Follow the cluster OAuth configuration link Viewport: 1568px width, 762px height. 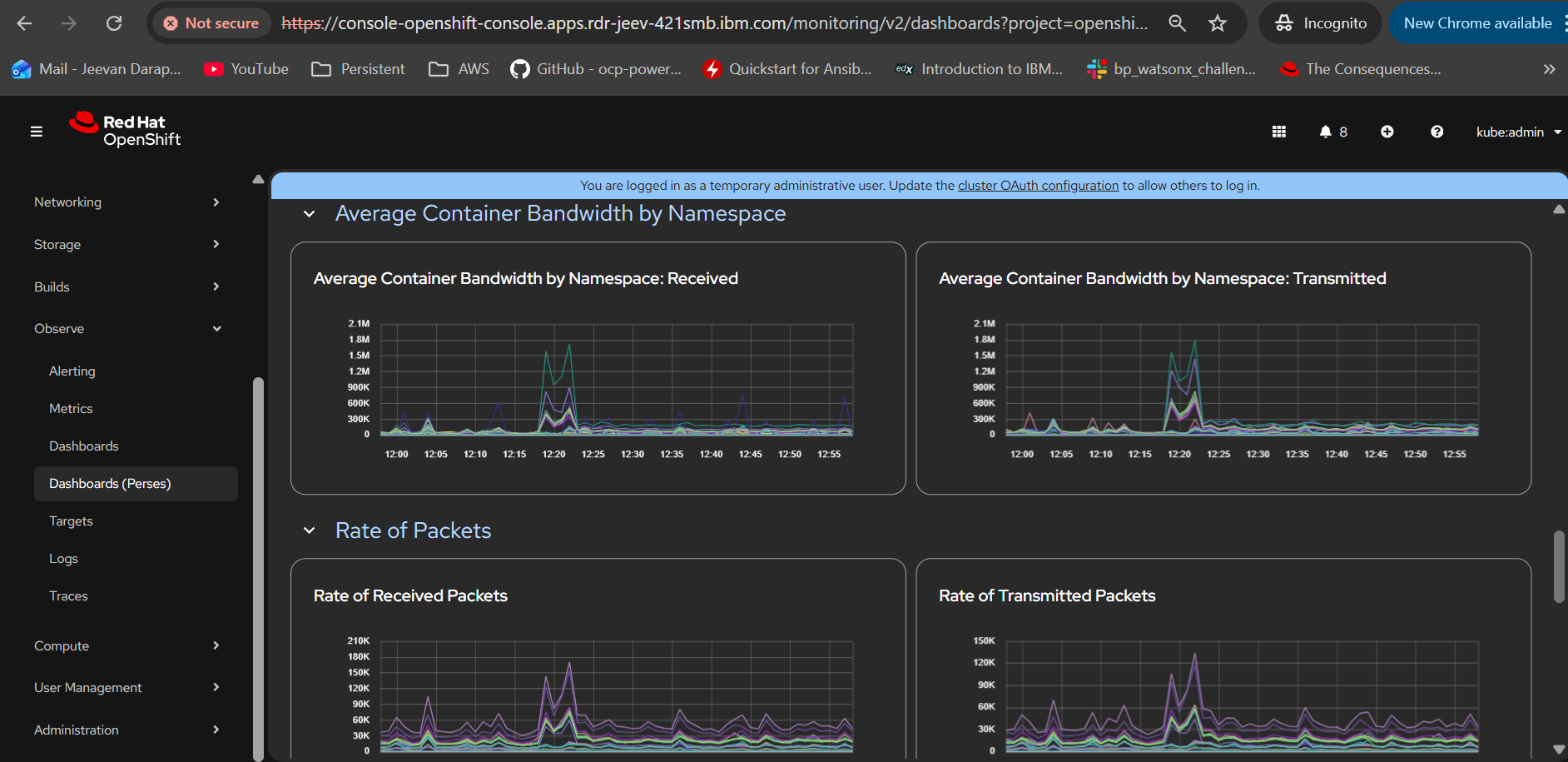tap(1038, 186)
